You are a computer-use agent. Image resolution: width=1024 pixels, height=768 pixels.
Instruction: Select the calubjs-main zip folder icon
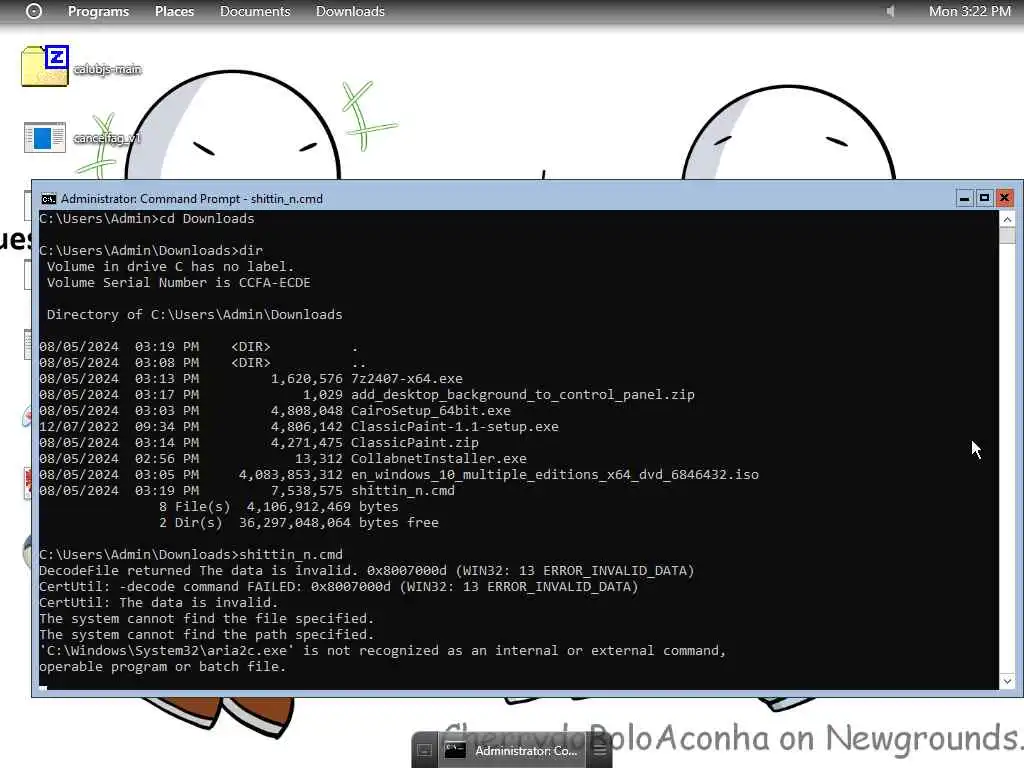[x=44, y=66]
